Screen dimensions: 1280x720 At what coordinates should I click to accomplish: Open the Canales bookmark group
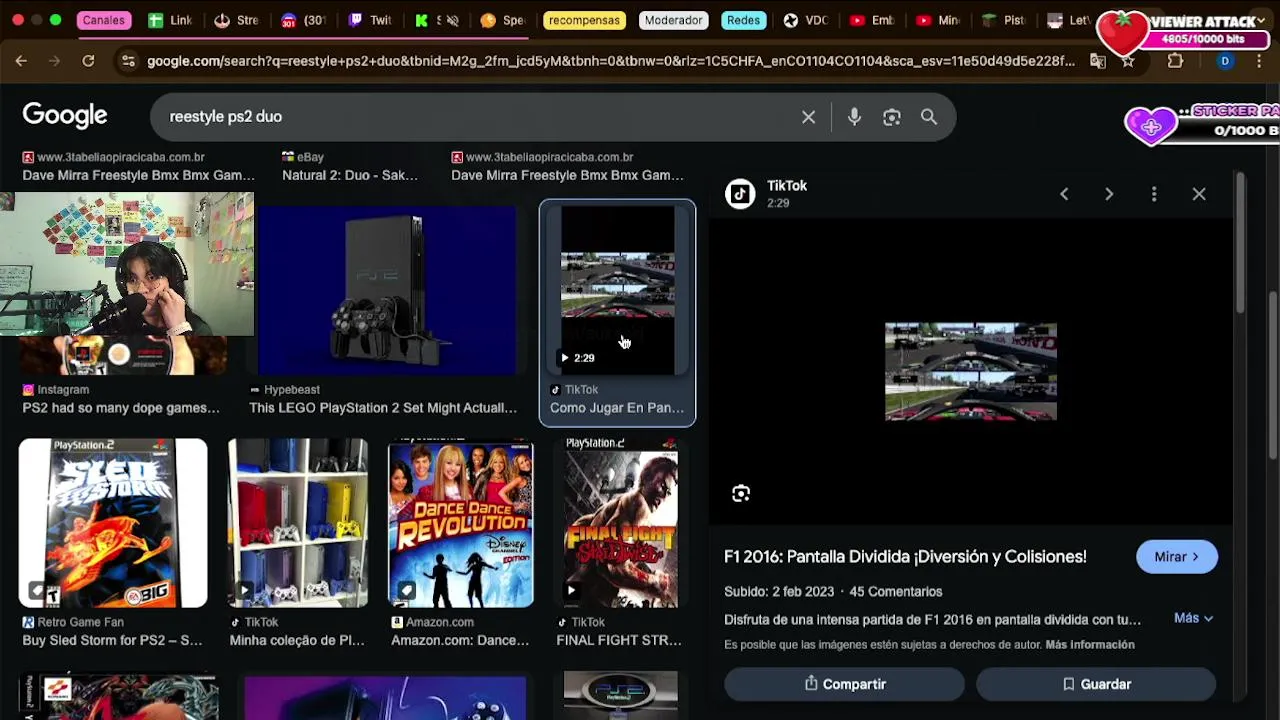pyautogui.click(x=104, y=20)
